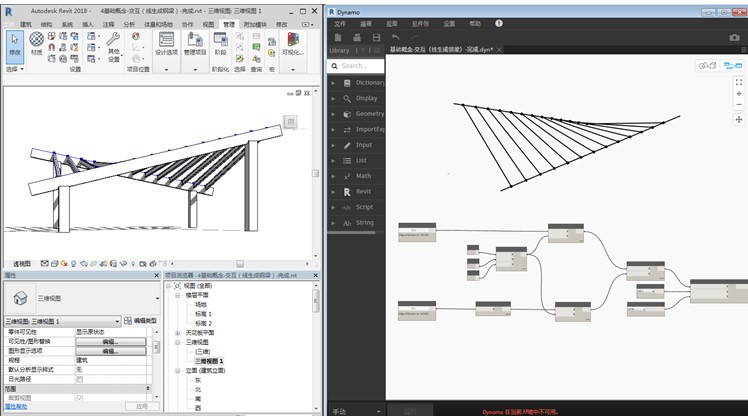This screenshot has height=420, width=748.
Task: Expand 天花板平面 node in project browser
Action: pos(177,333)
